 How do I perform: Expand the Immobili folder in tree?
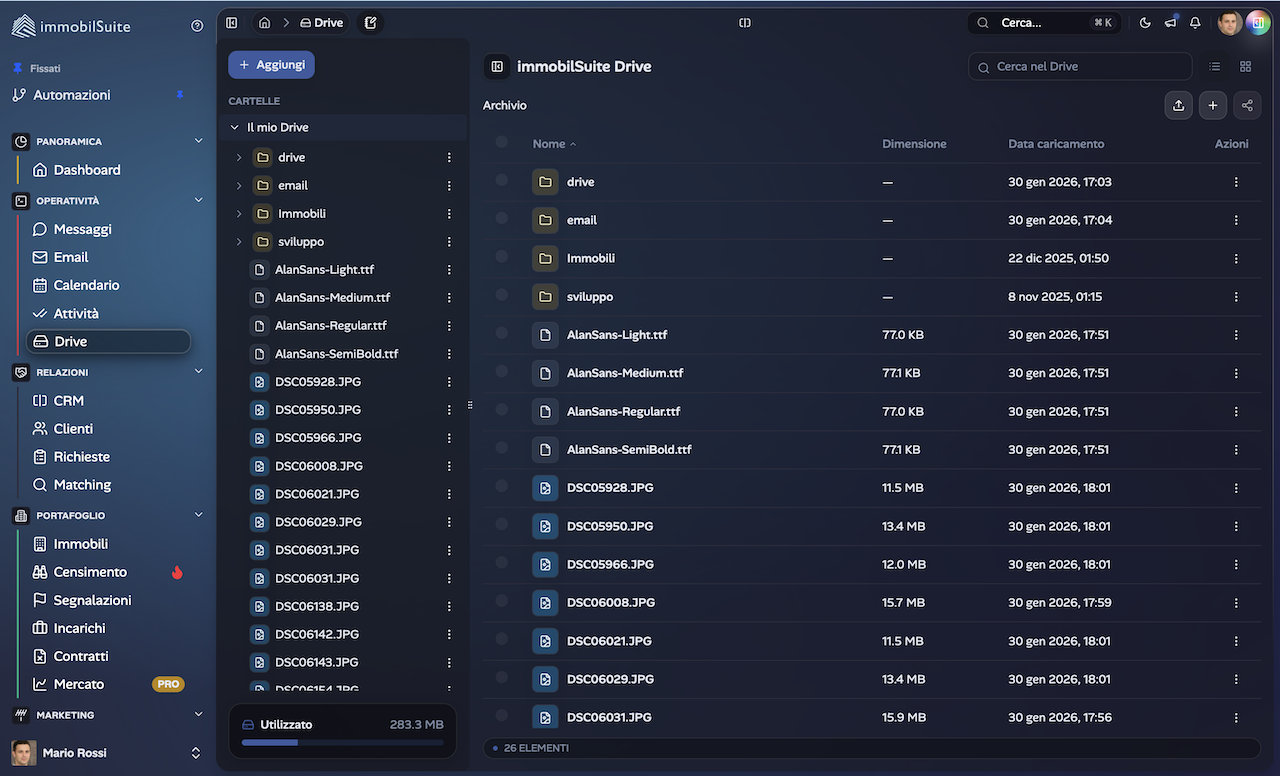239,214
